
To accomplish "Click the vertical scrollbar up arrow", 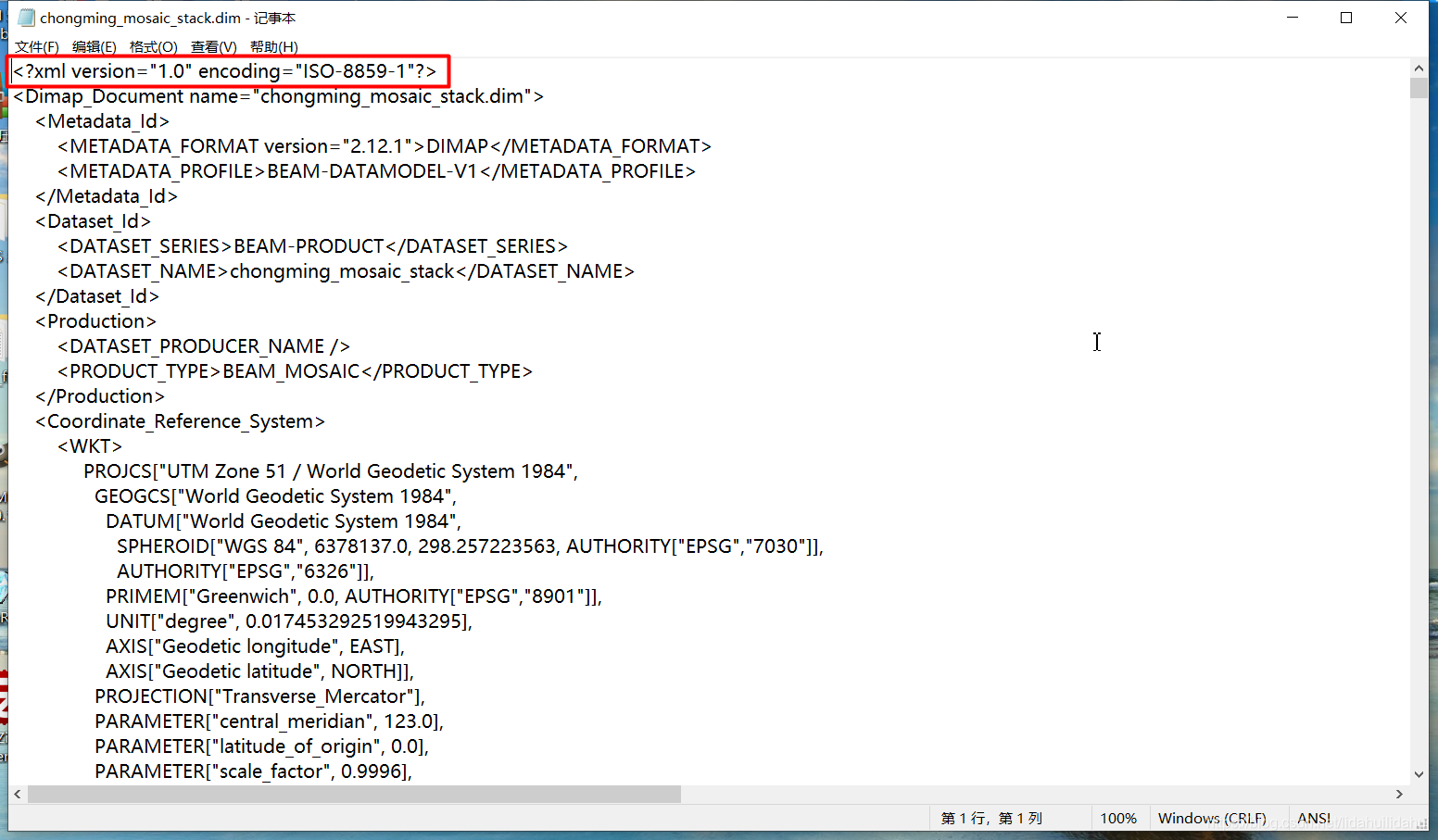I will 1419,69.
